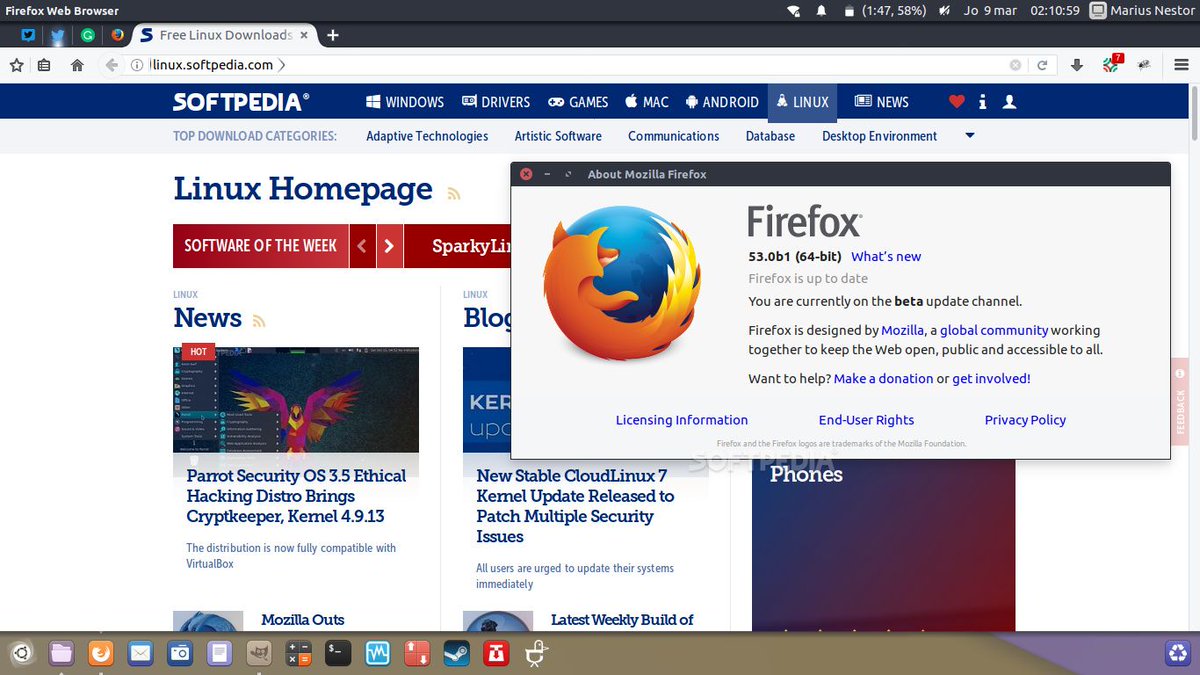Click the user account icon in Softpedia header
The width and height of the screenshot is (1200, 675).
coord(1009,102)
